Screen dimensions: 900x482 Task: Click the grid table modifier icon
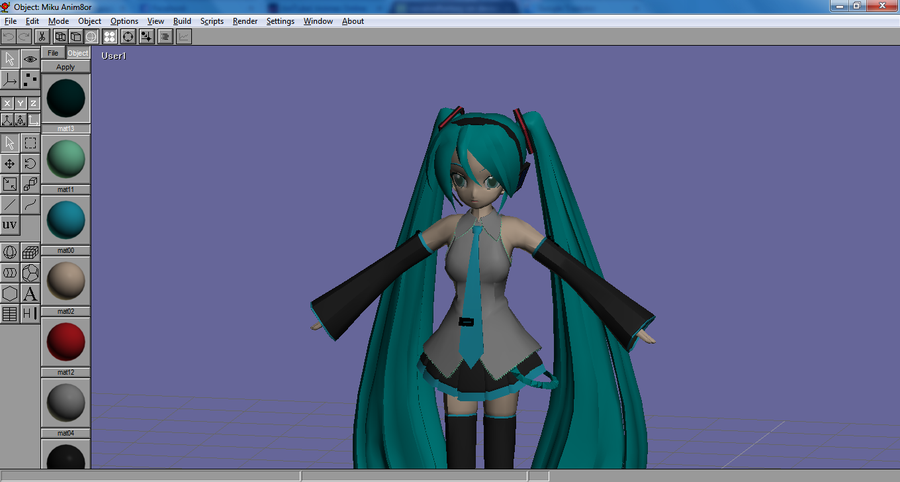tap(10, 314)
